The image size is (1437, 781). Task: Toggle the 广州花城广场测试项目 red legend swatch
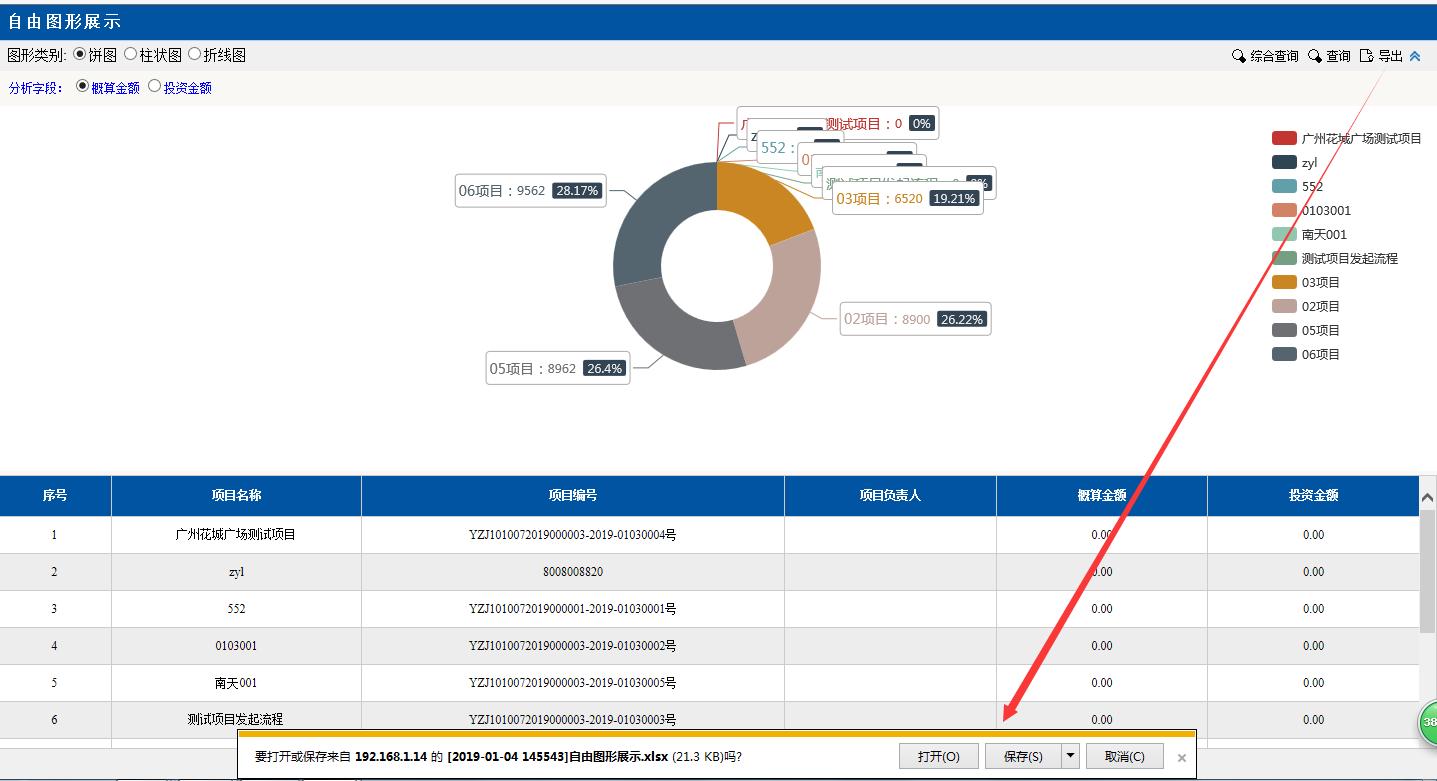[1284, 138]
